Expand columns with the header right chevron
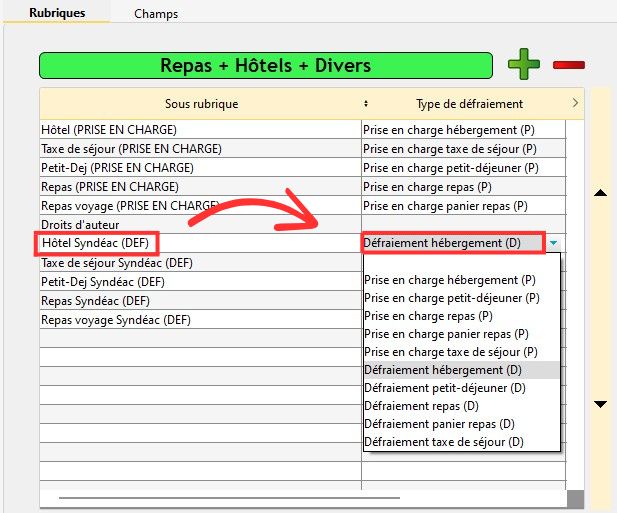Image resolution: width=617 pixels, height=513 pixels. click(x=575, y=103)
